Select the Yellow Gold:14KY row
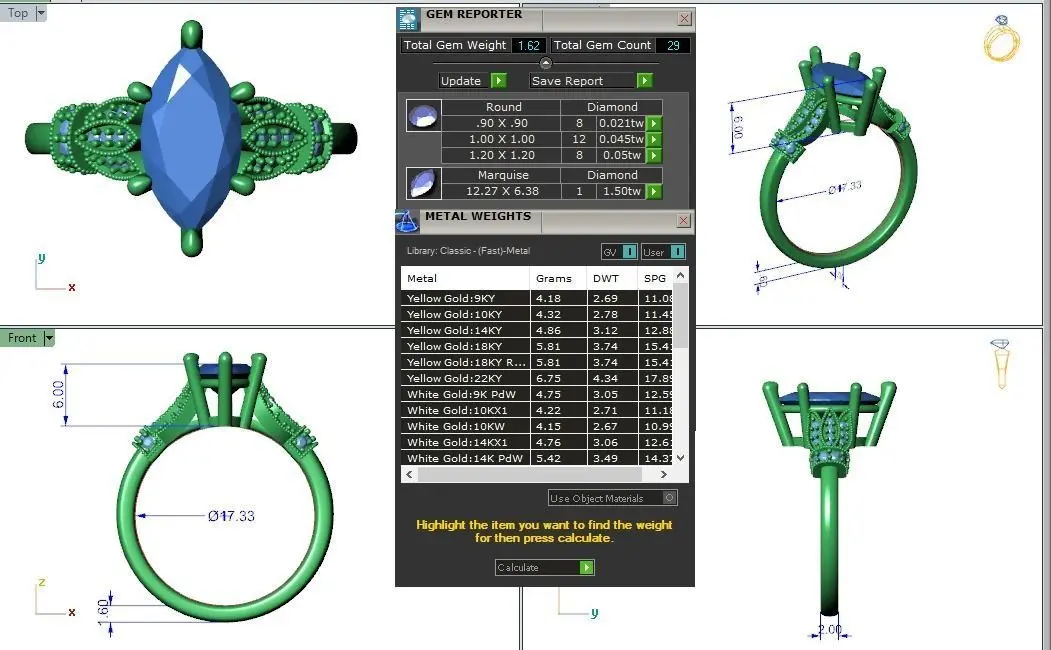The height and width of the screenshot is (650, 1051). coord(537,330)
